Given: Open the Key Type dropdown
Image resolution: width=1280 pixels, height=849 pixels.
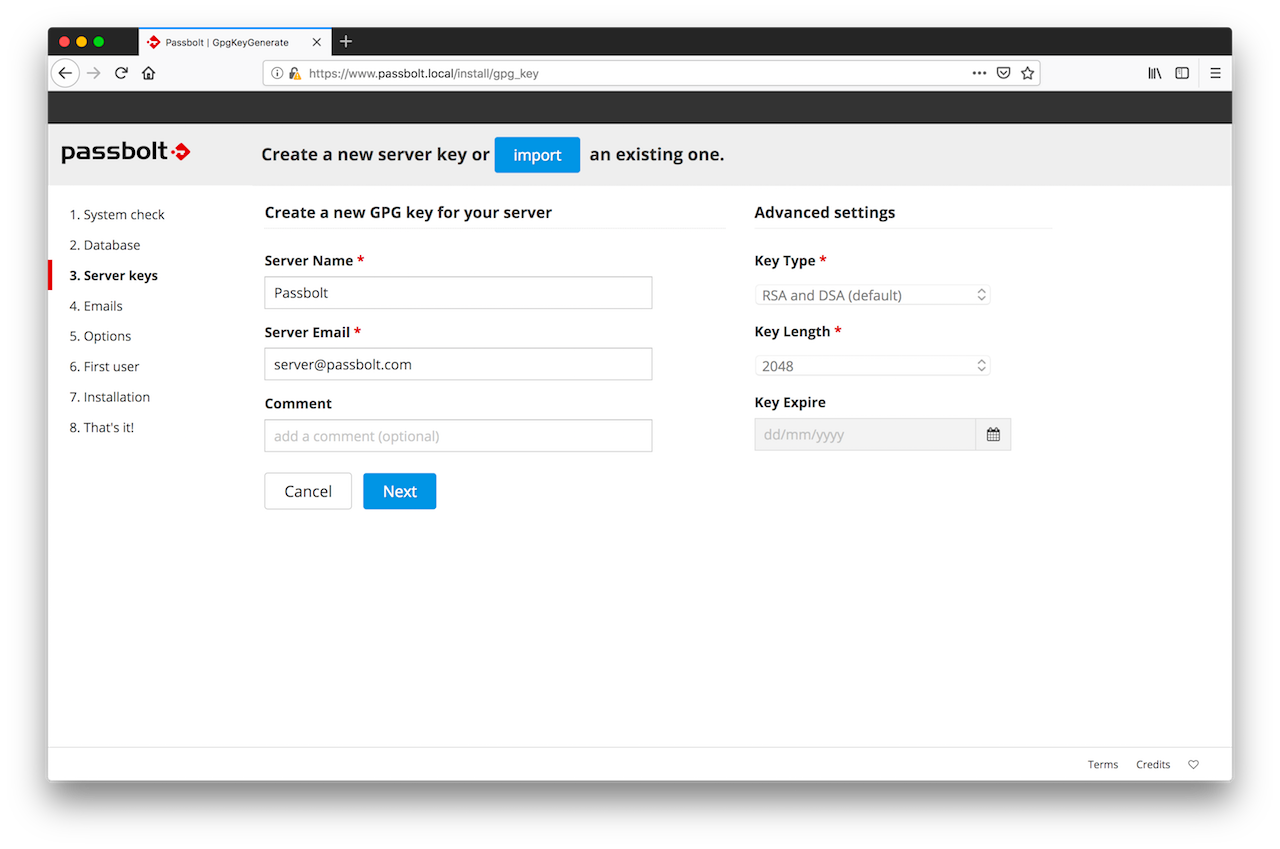Looking at the screenshot, I should pos(871,295).
